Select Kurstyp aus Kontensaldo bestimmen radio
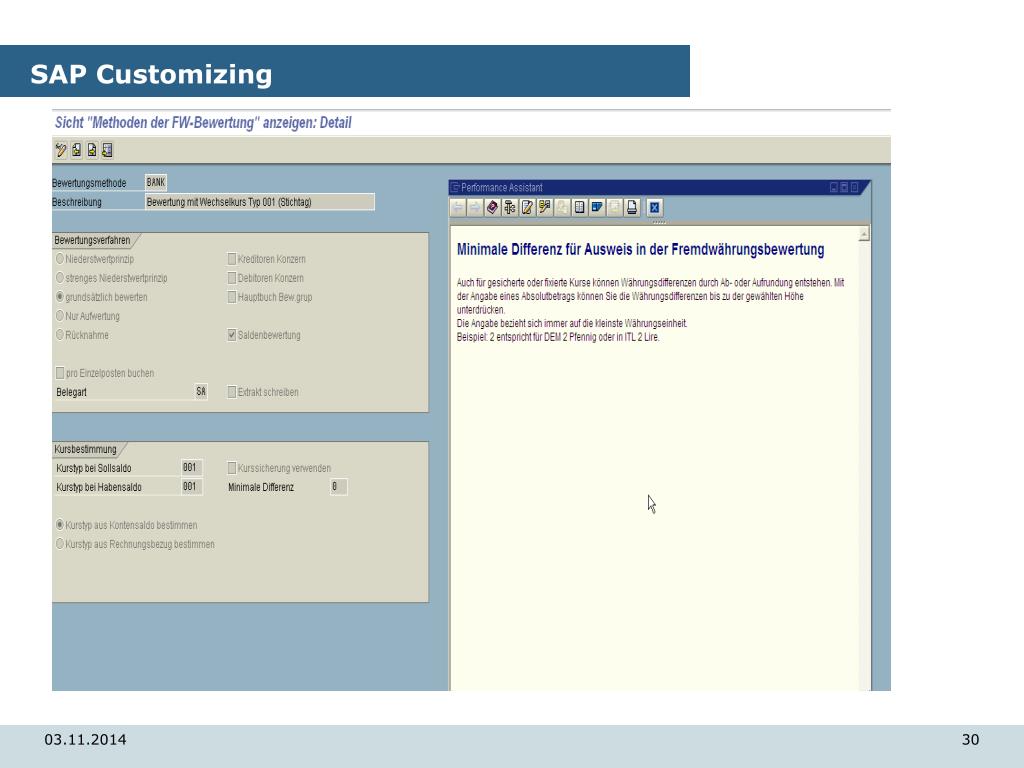Viewport: 1024px width, 768px height. click(x=60, y=524)
